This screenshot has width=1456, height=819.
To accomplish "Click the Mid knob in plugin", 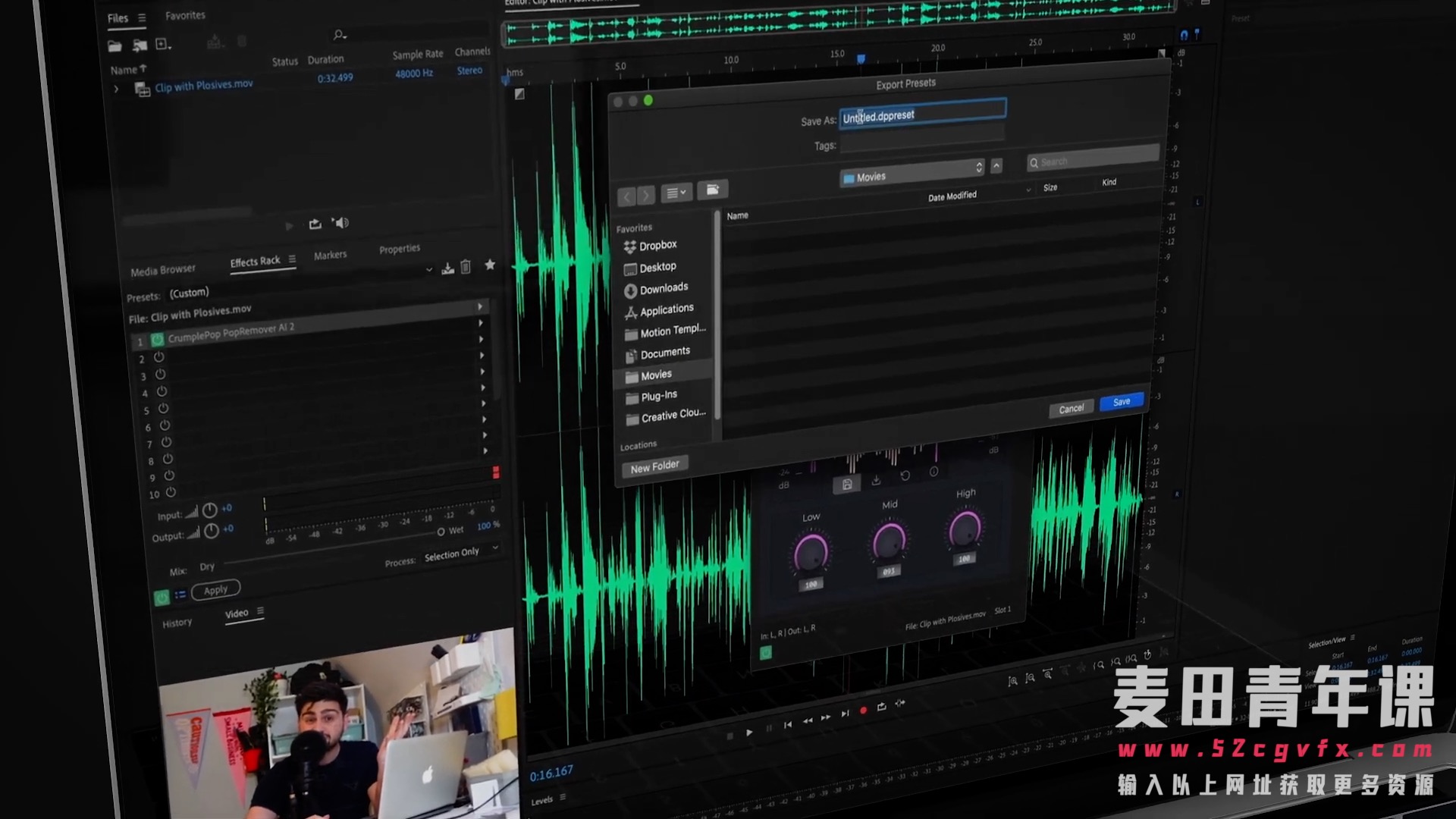I will (x=889, y=541).
